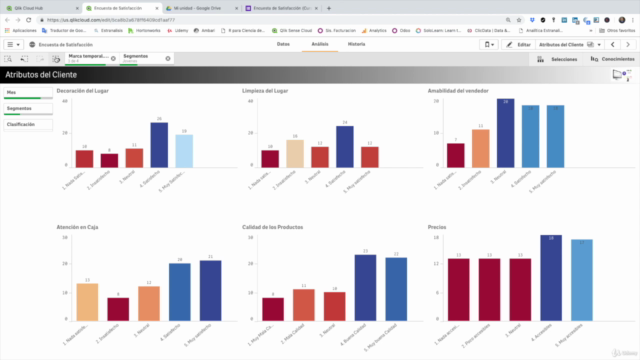Open smart search in selection toolbar

tap(8, 59)
